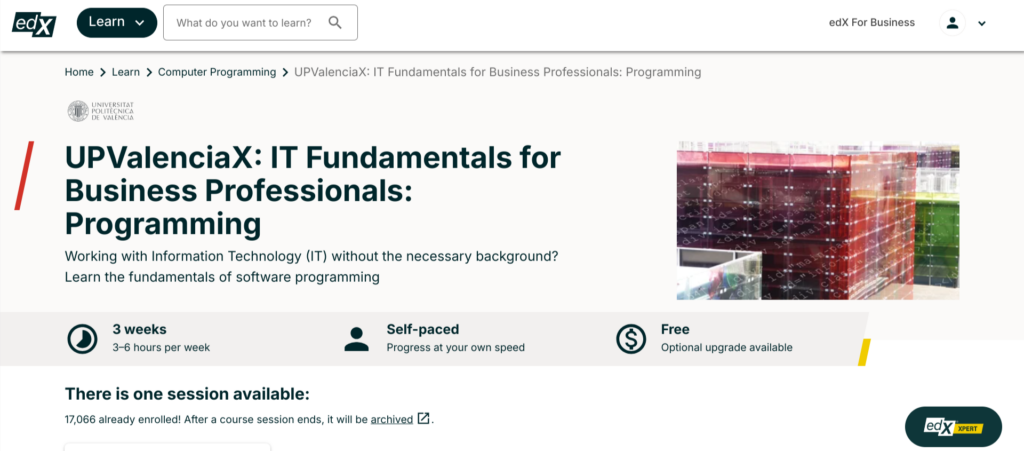This screenshot has height=451, width=1024.
Task: Click the search magnifier icon
Action: click(x=335, y=22)
